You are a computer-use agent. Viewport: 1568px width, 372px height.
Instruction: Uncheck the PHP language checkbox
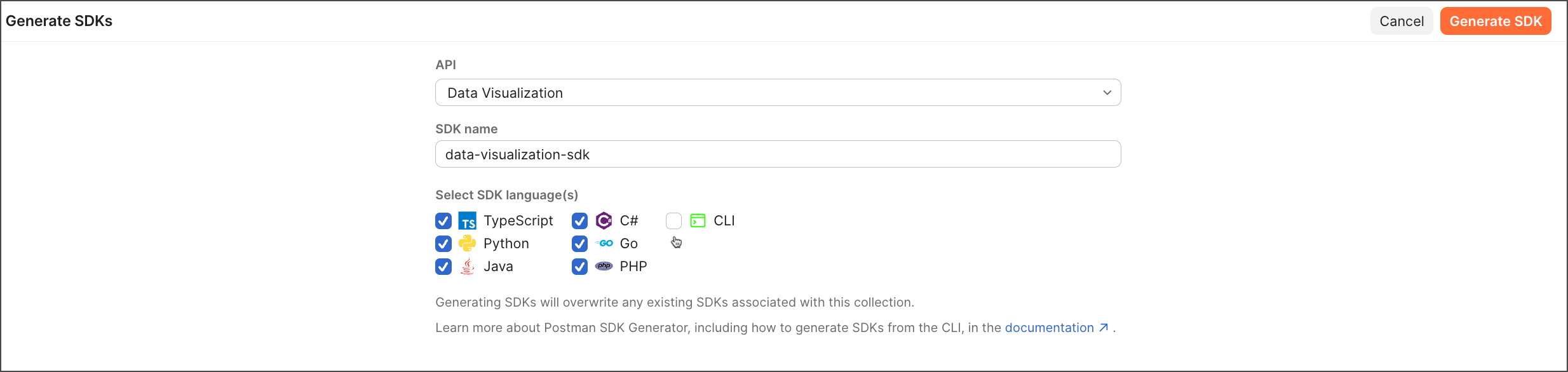579,267
